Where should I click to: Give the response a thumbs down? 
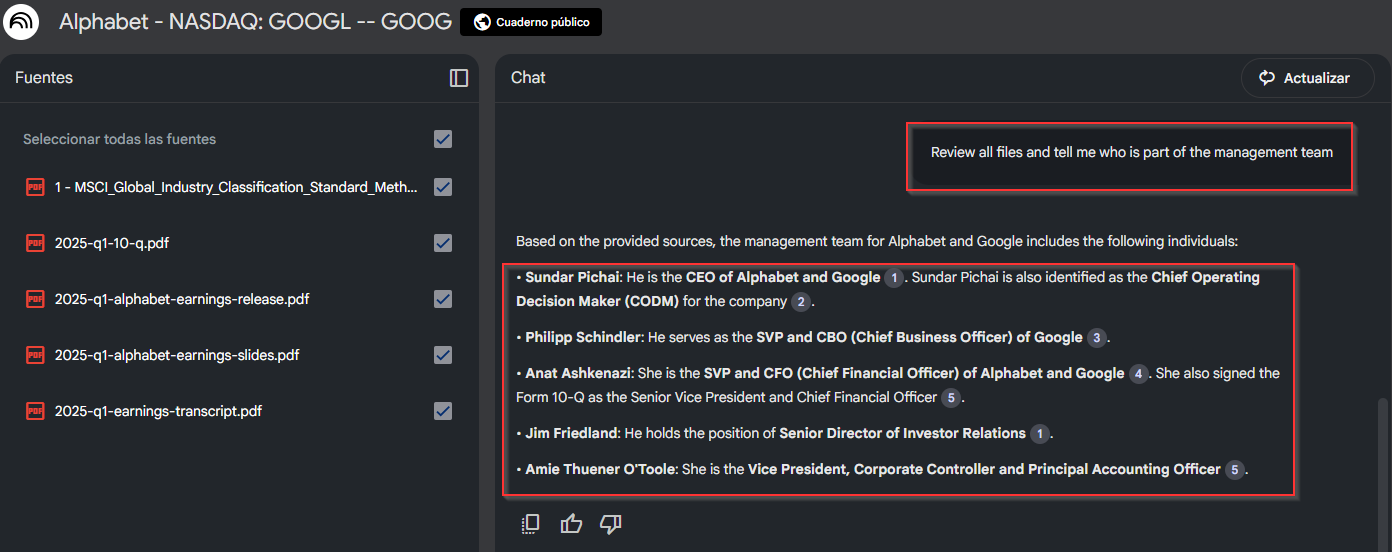tap(610, 524)
